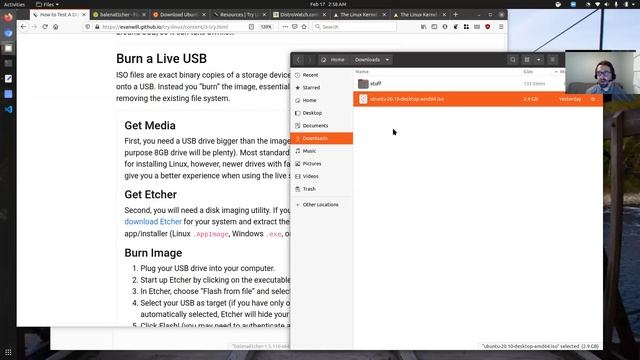Viewport: 640px width, 360px height.
Task: Open Recent in Files sidebar
Action: tap(322, 75)
